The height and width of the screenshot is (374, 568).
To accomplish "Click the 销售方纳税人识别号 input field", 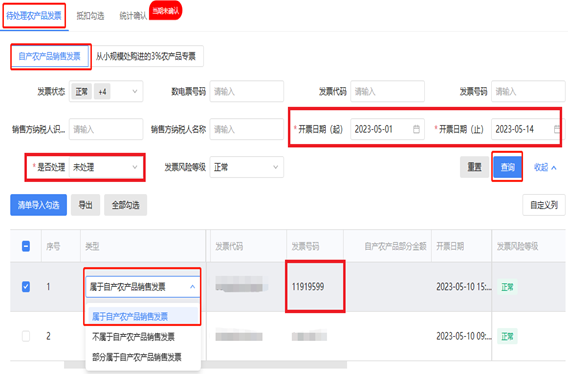I will click(106, 129).
